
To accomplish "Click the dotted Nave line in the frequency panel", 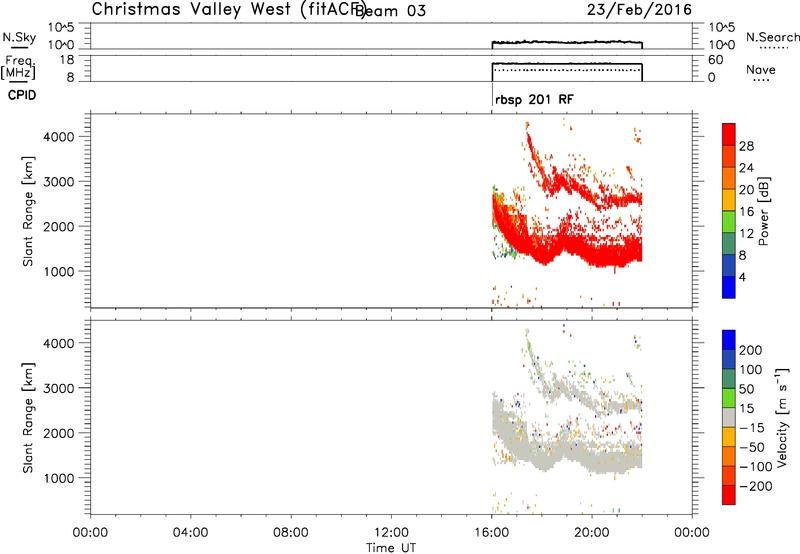I will [567, 70].
